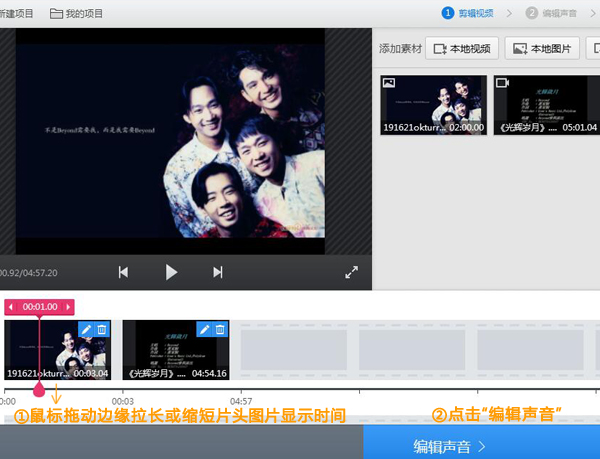Click the video type icon on 《光辉岁月》 material

click(x=502, y=83)
